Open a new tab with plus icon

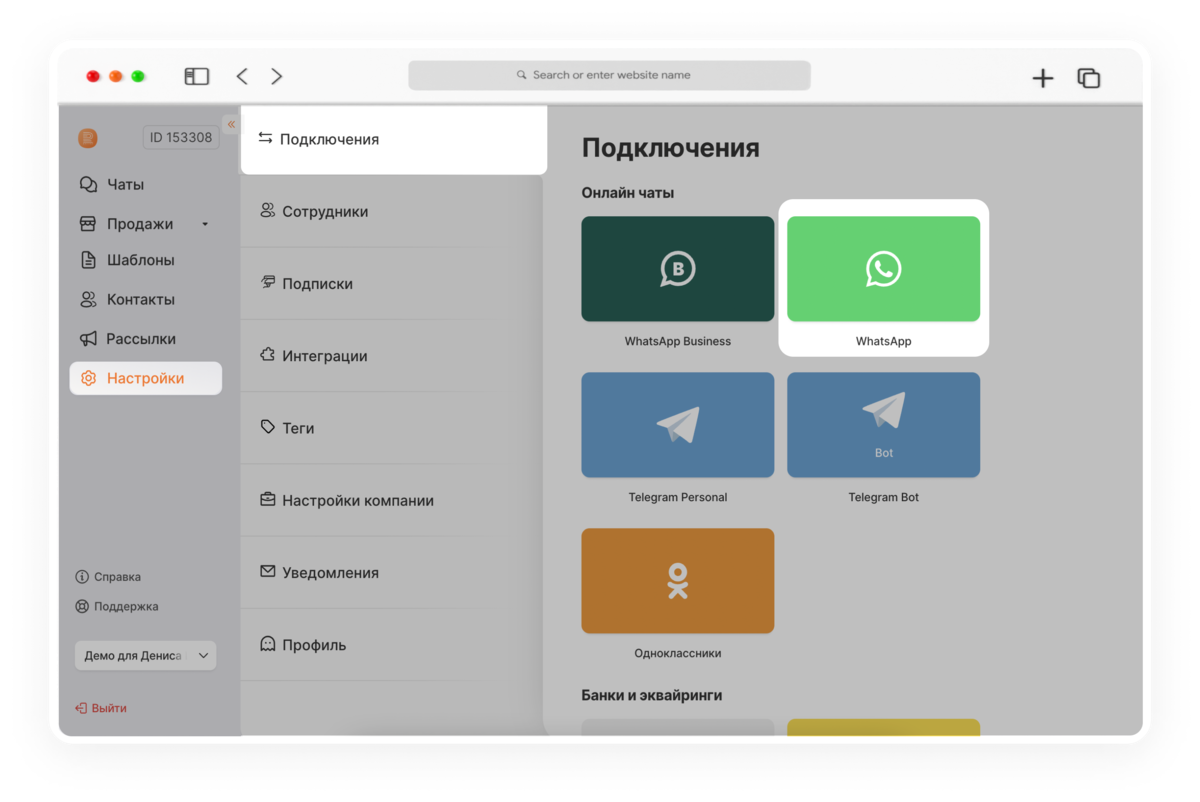[x=1043, y=78]
